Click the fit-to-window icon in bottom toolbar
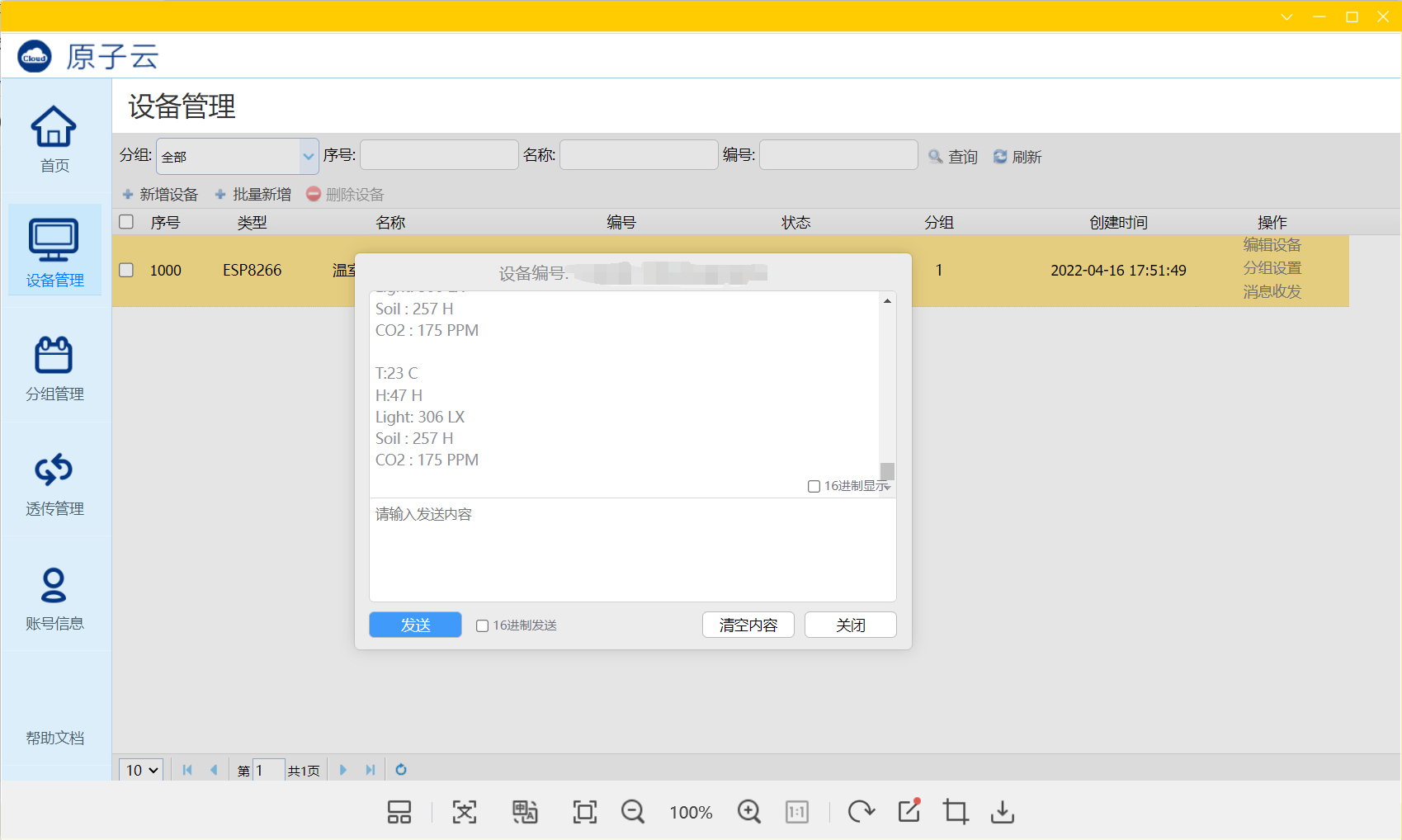 tap(585, 812)
